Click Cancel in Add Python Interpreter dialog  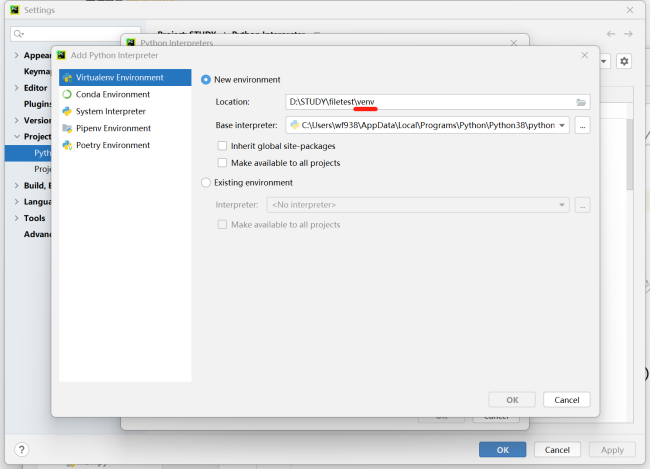tap(567, 400)
